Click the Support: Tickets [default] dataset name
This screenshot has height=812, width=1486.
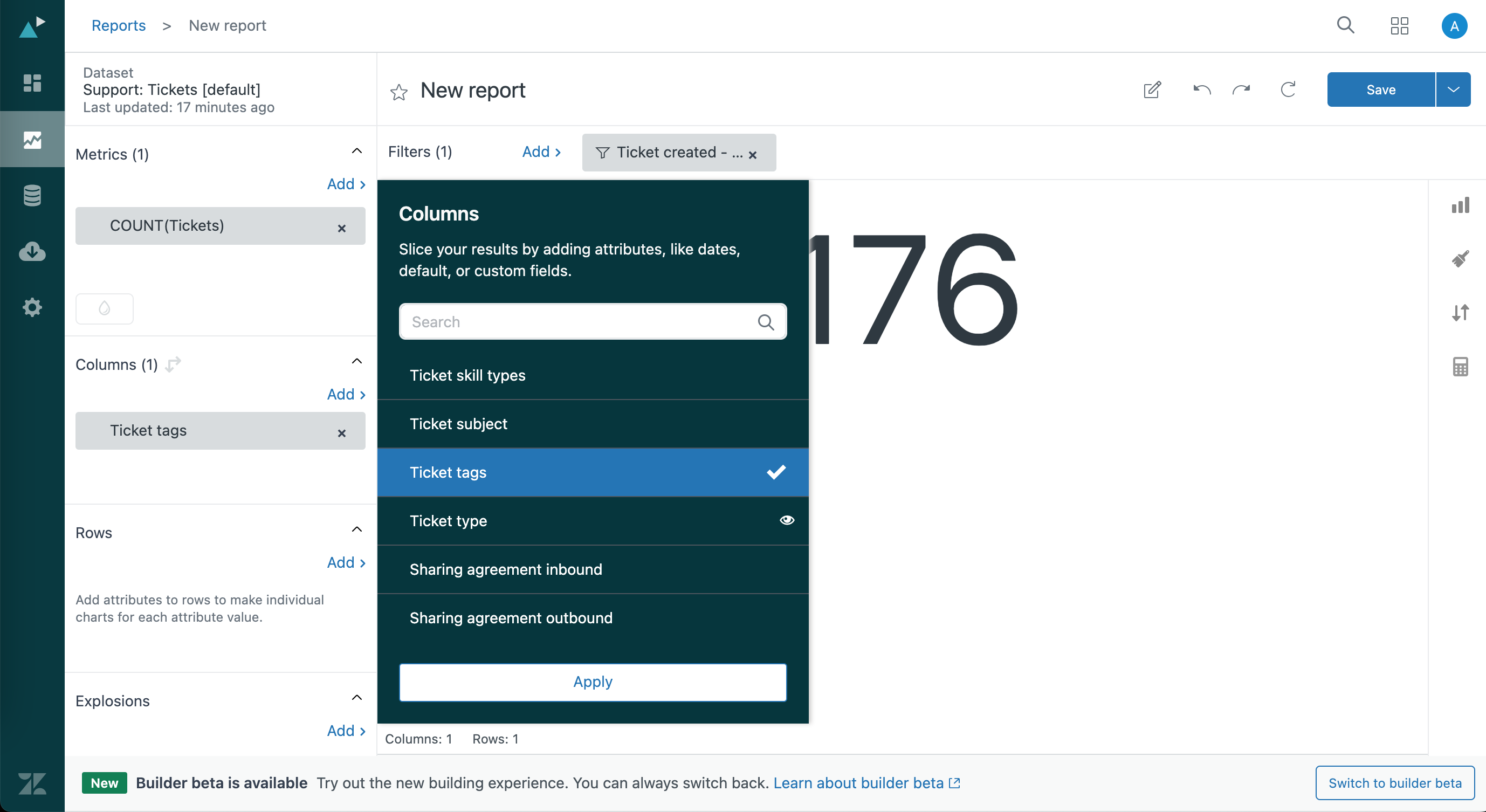(171, 90)
